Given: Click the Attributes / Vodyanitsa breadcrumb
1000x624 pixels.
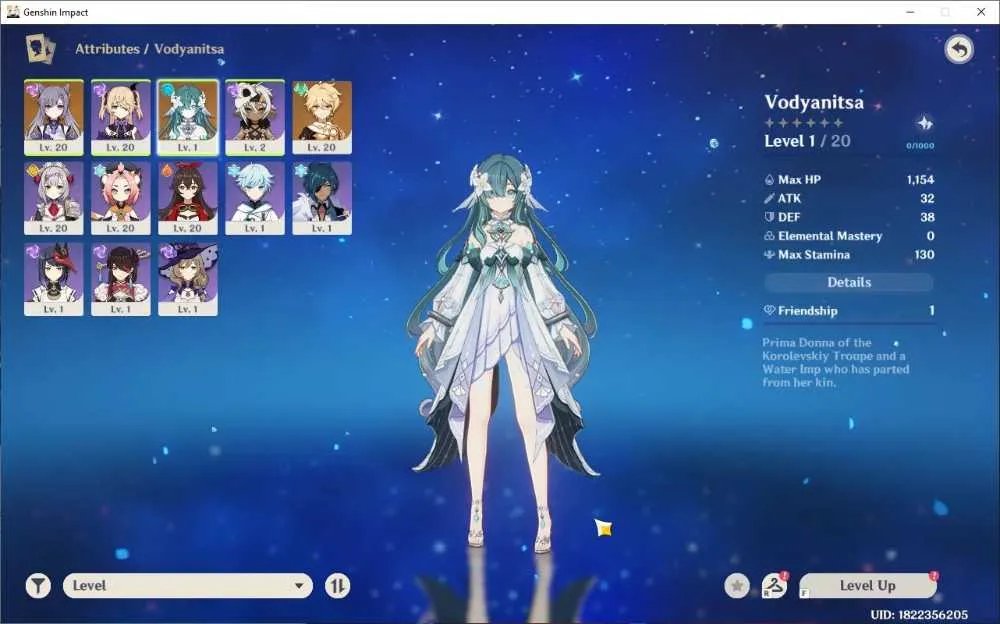Looking at the screenshot, I should point(149,49).
